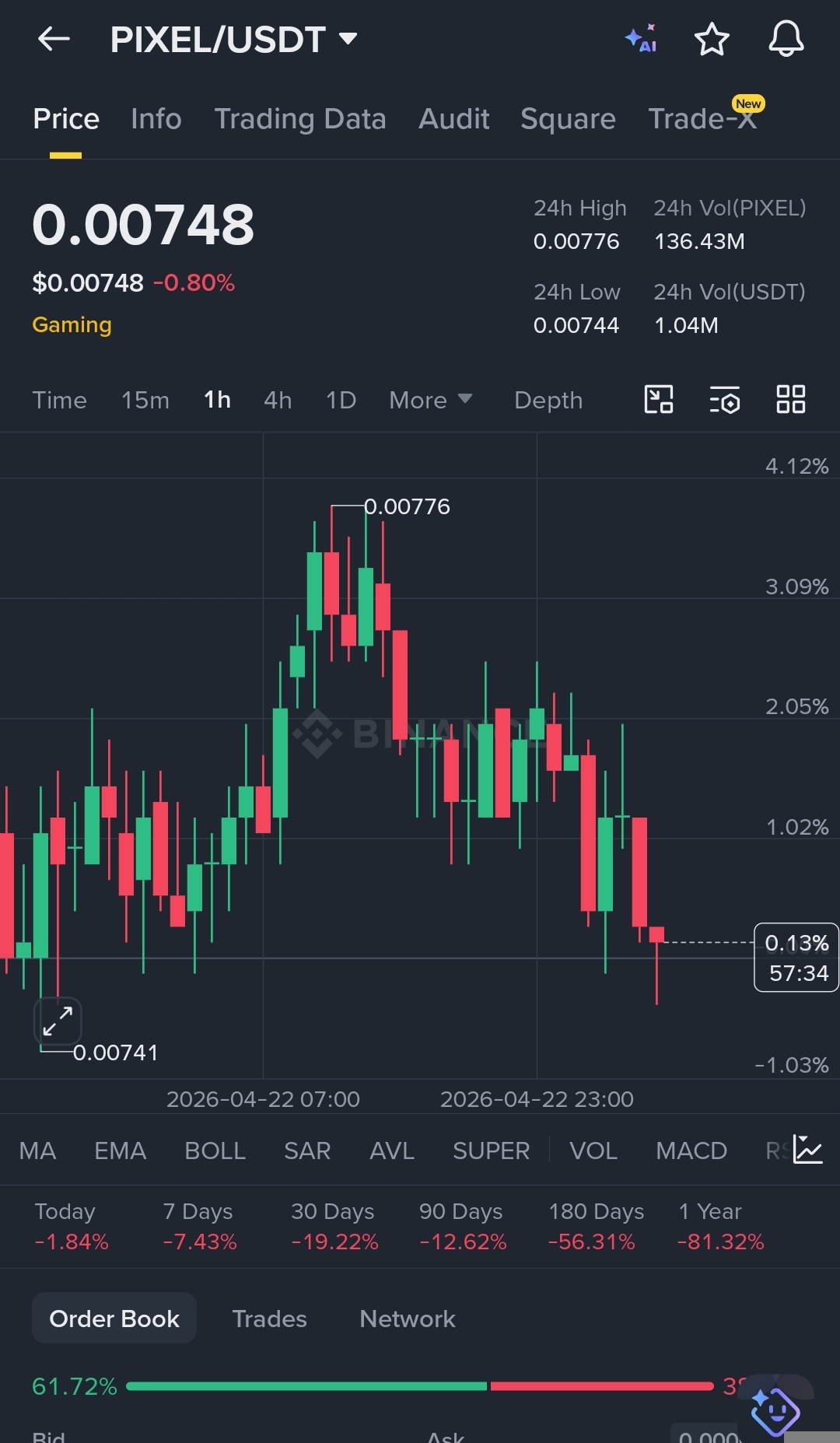Select the Order Book tab

point(114,1319)
